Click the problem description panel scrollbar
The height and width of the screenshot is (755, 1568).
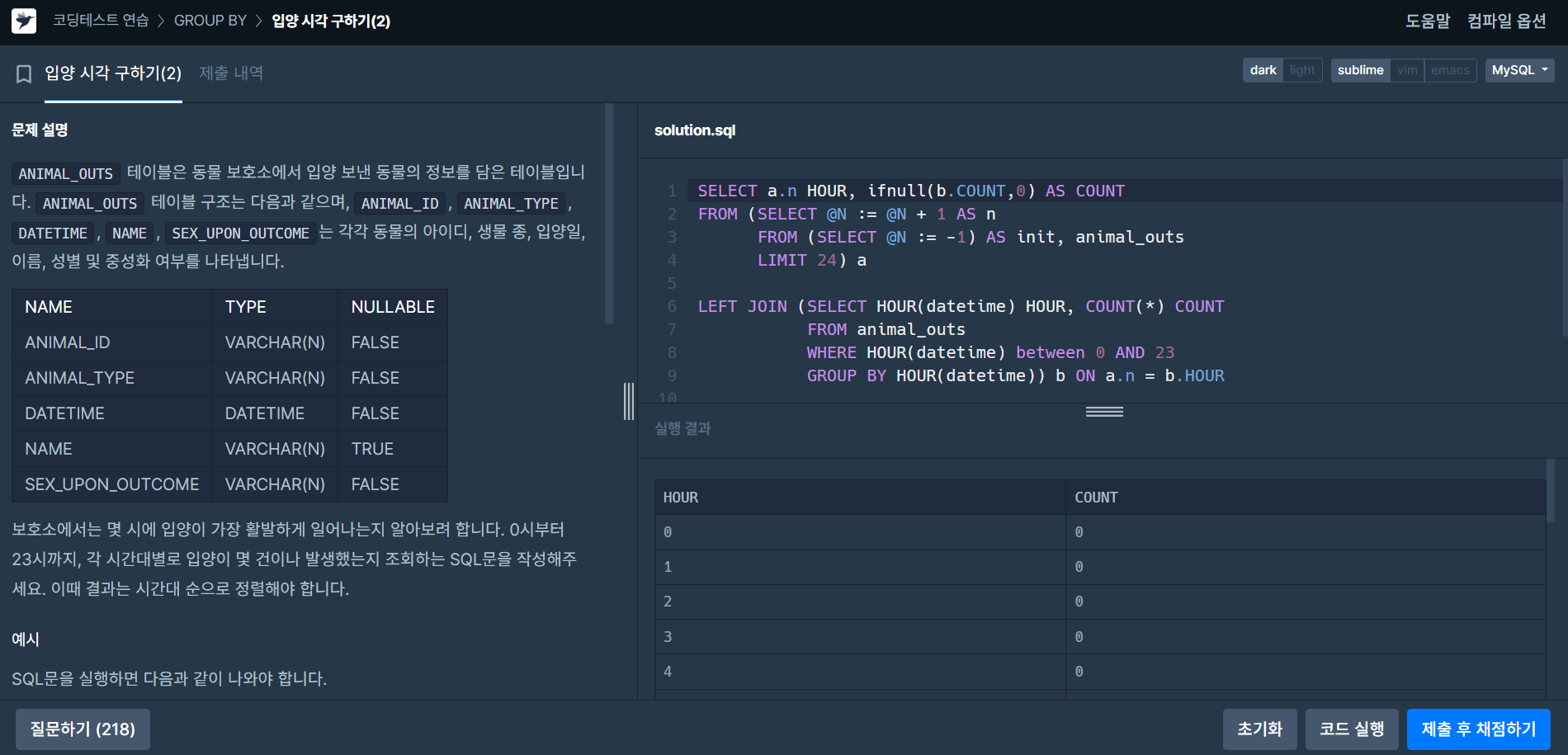click(609, 213)
